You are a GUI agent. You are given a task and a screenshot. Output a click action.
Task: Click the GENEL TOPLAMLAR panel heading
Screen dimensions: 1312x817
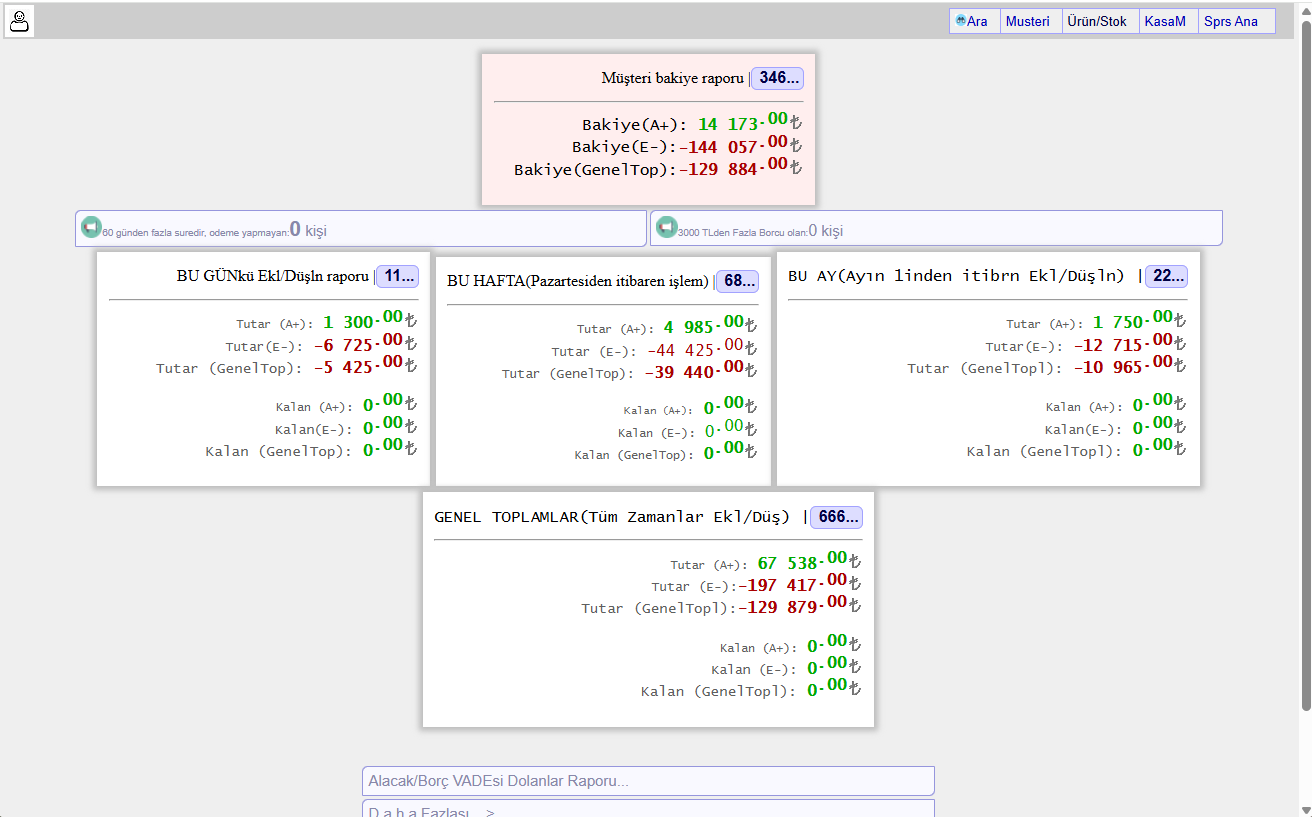[x=612, y=517]
